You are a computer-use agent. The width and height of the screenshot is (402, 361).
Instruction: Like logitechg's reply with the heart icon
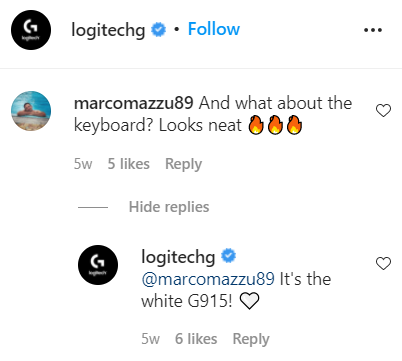tap(383, 264)
